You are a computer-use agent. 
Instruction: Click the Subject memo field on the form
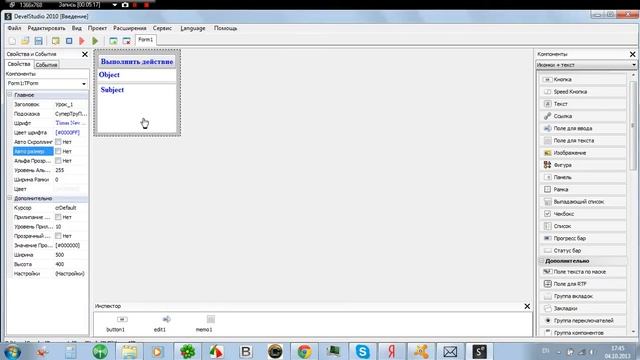pyautogui.click(x=137, y=108)
